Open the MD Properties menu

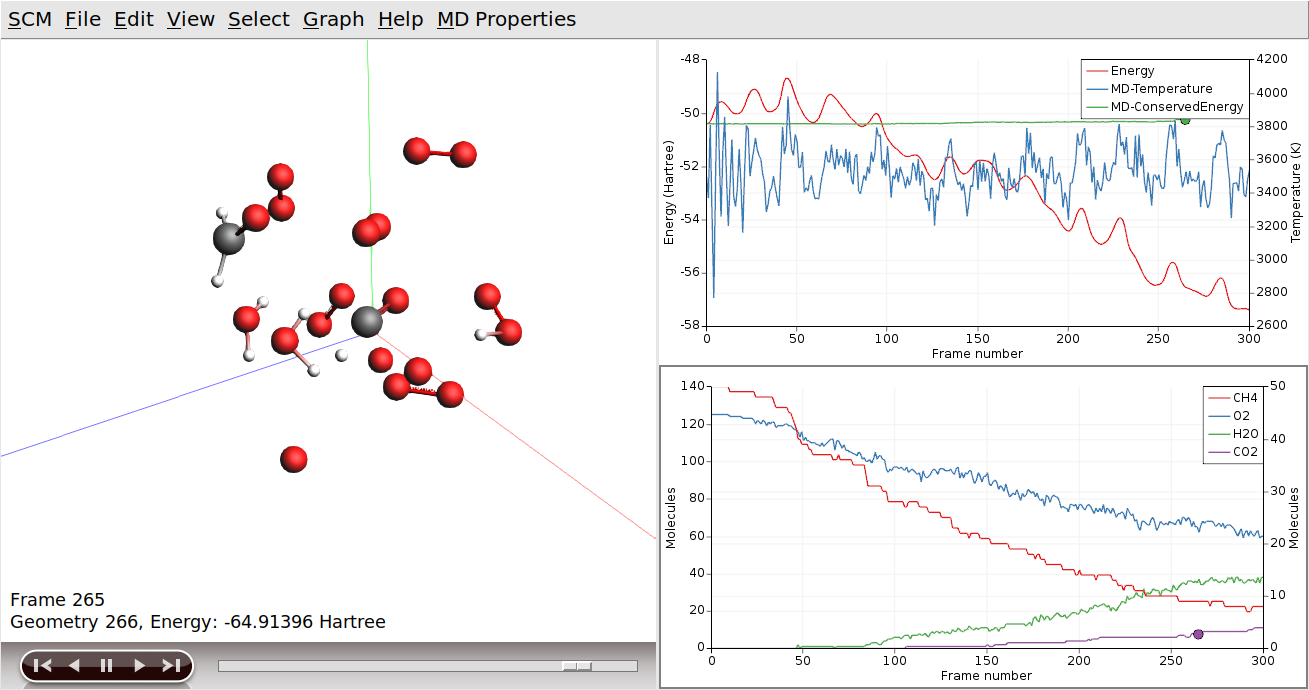click(x=507, y=18)
